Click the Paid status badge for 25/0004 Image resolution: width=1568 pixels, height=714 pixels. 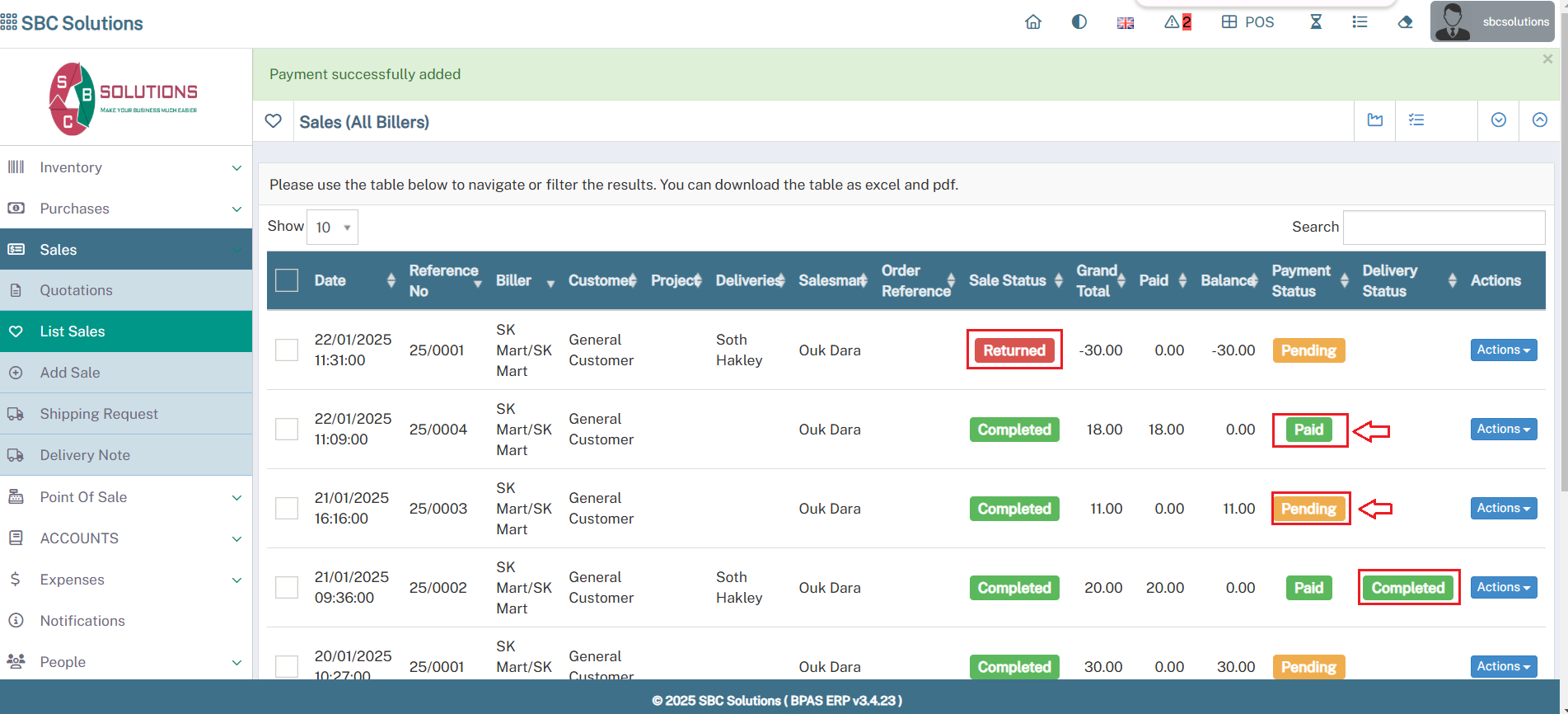tap(1308, 430)
